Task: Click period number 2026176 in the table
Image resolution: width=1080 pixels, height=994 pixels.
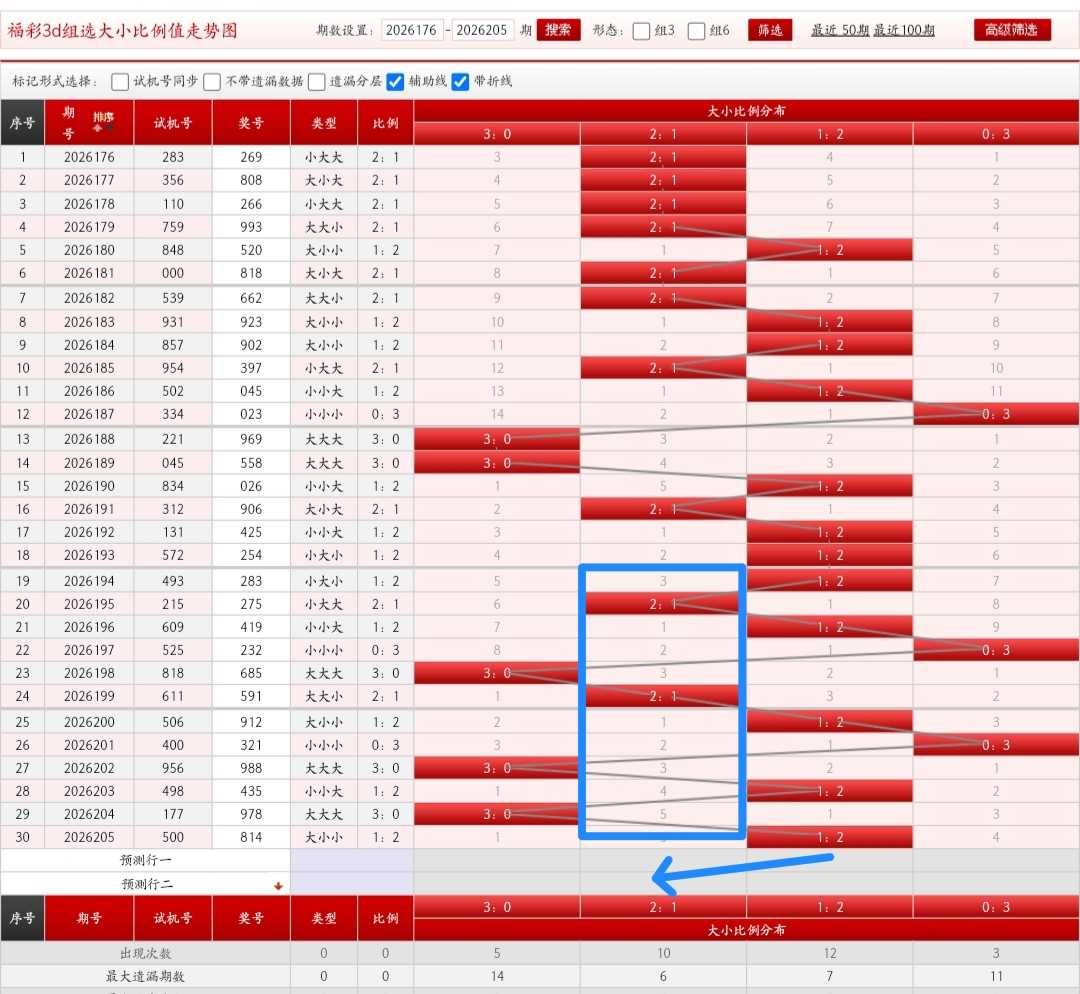Action: point(89,157)
